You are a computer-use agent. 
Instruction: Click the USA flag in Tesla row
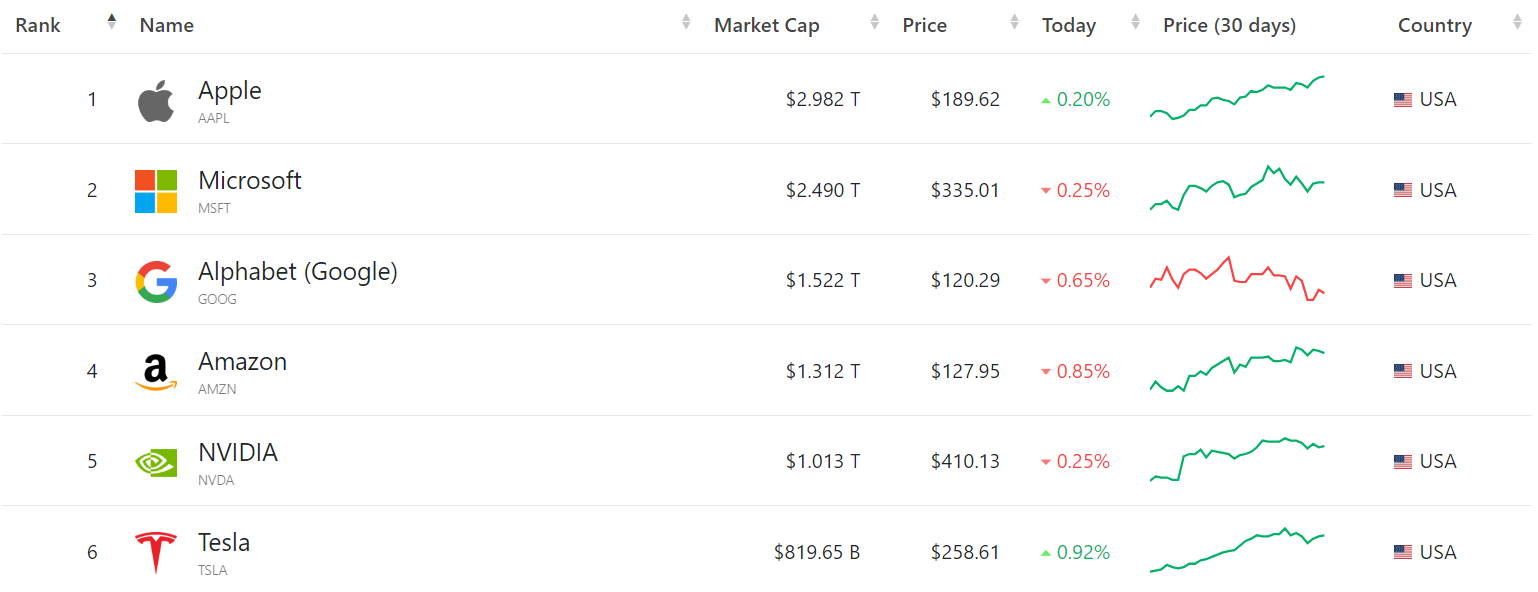click(x=1403, y=553)
